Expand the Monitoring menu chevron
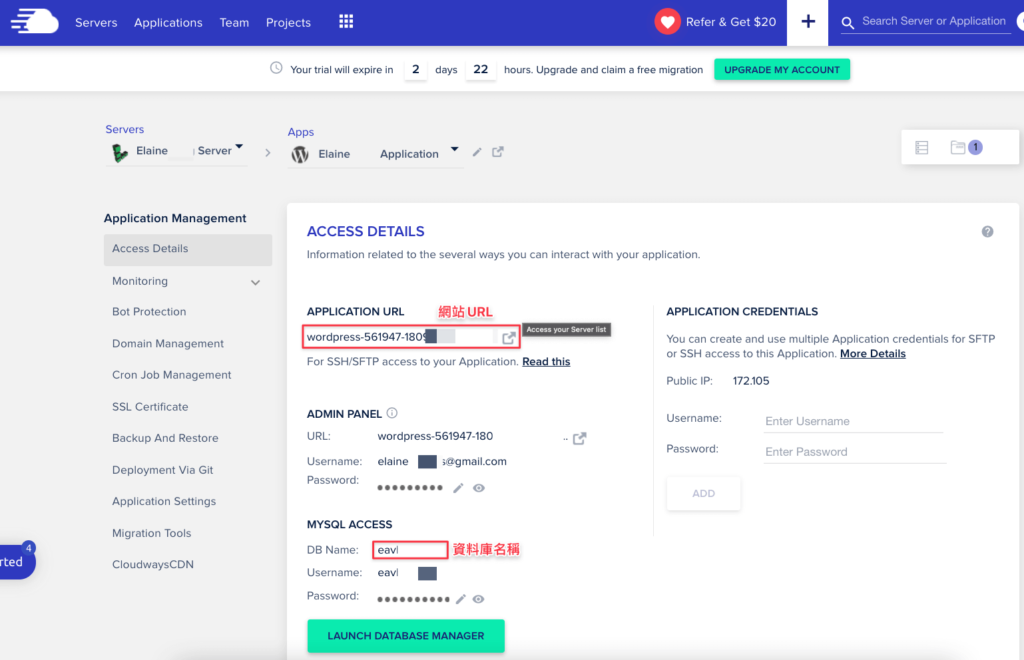Image resolution: width=1024 pixels, height=660 pixels. (x=255, y=283)
